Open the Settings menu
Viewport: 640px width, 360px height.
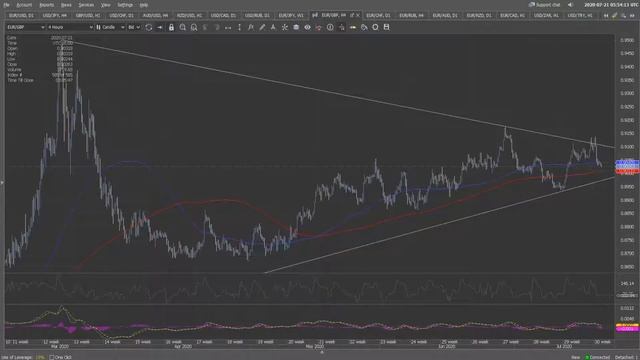[125, 5]
